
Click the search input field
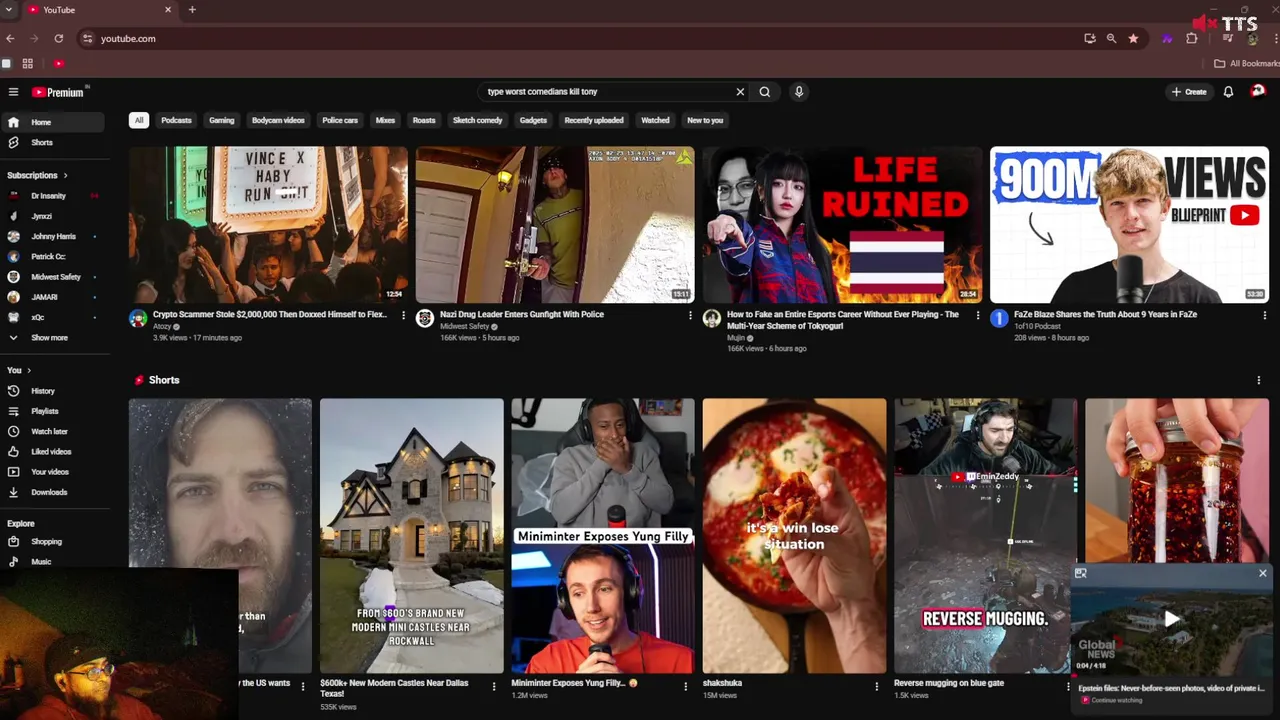click(x=606, y=92)
